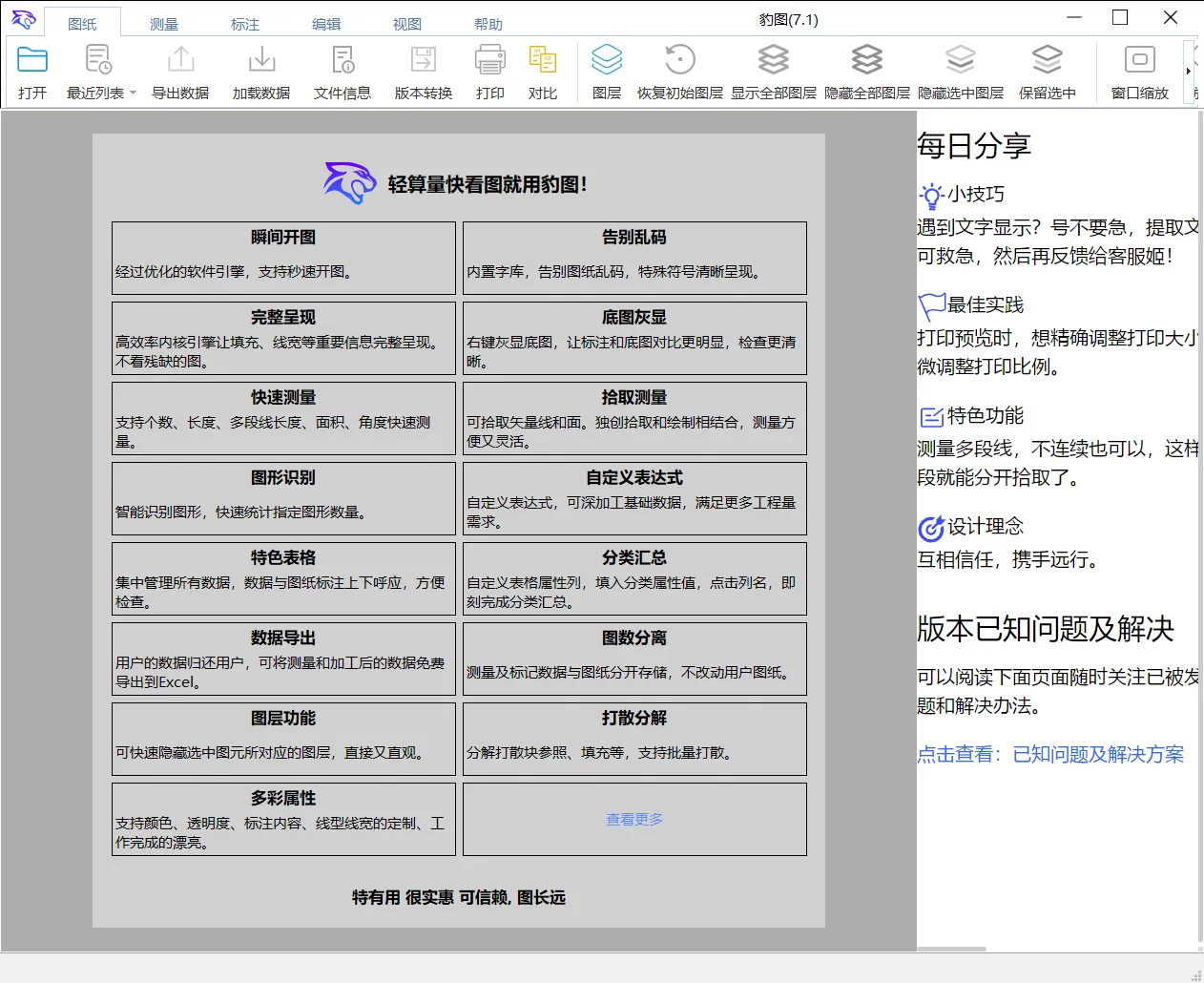The image size is (1204, 983).
Task: Click the 窗口缩放 window zoom button
Action: tap(1140, 61)
